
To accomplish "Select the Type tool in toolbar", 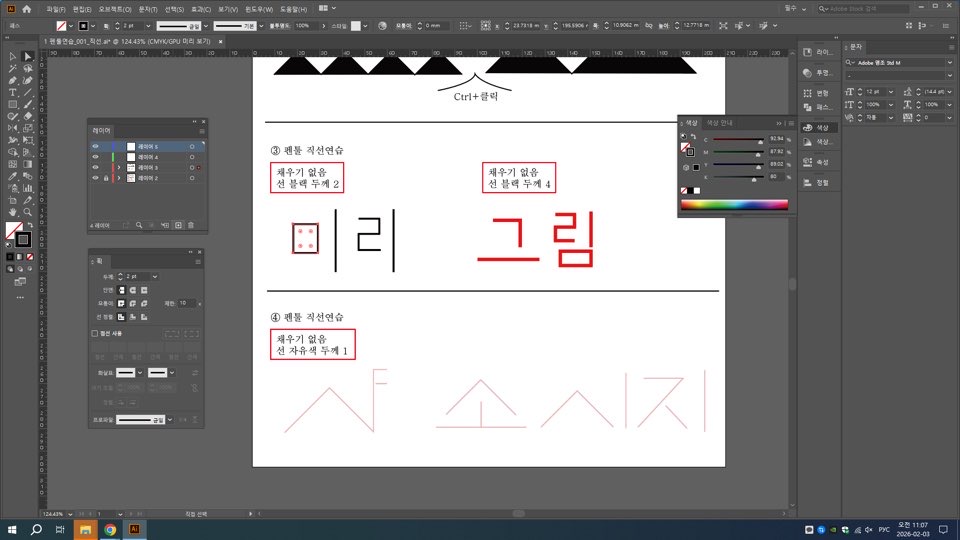I will [12, 92].
